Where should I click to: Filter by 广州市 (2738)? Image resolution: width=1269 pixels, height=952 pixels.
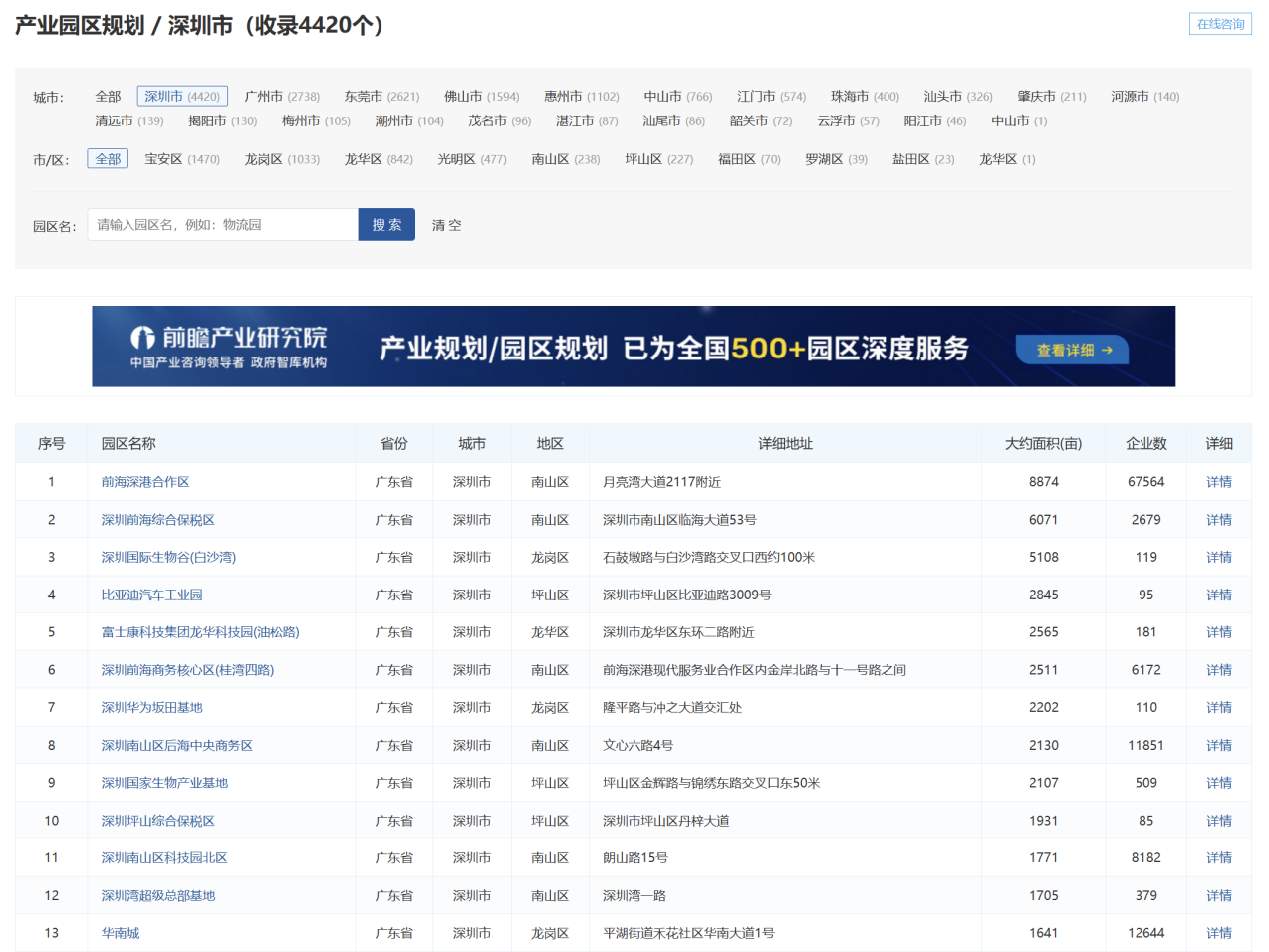pos(282,97)
